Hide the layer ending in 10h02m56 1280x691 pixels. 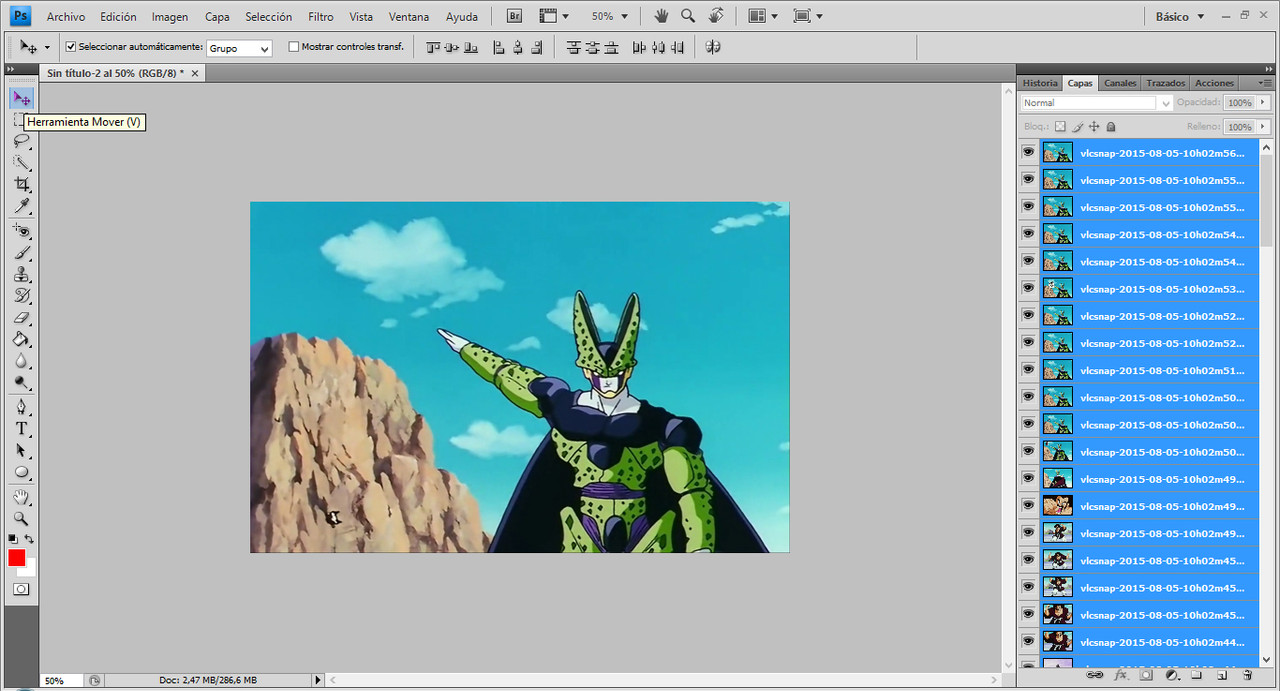click(1028, 152)
